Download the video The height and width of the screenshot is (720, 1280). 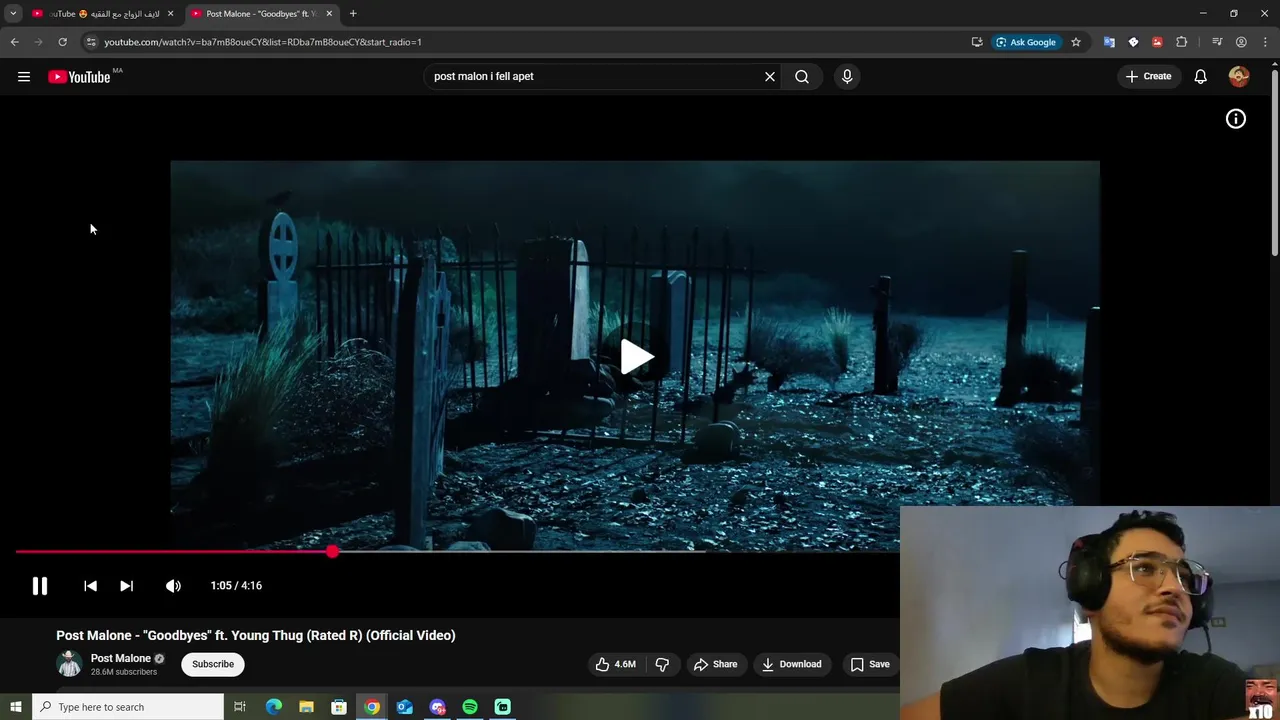[791, 664]
